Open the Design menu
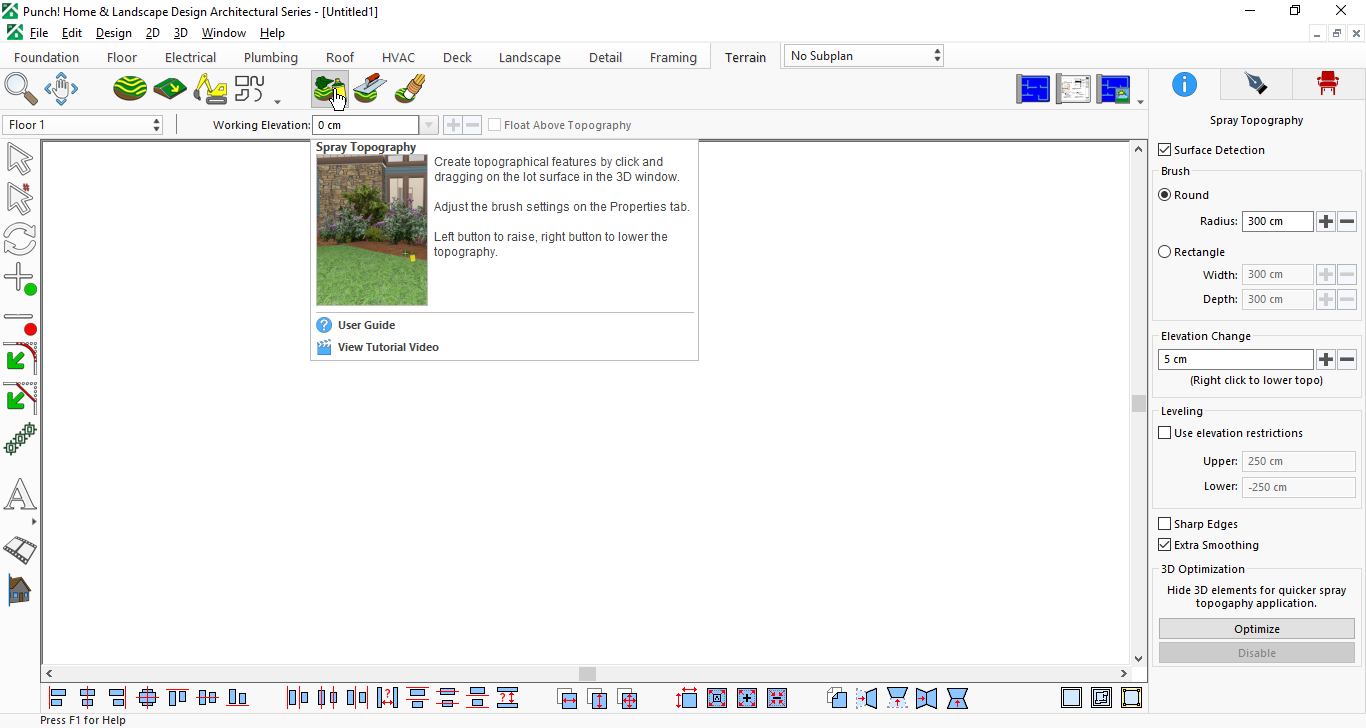The image size is (1366, 728). pos(114,33)
